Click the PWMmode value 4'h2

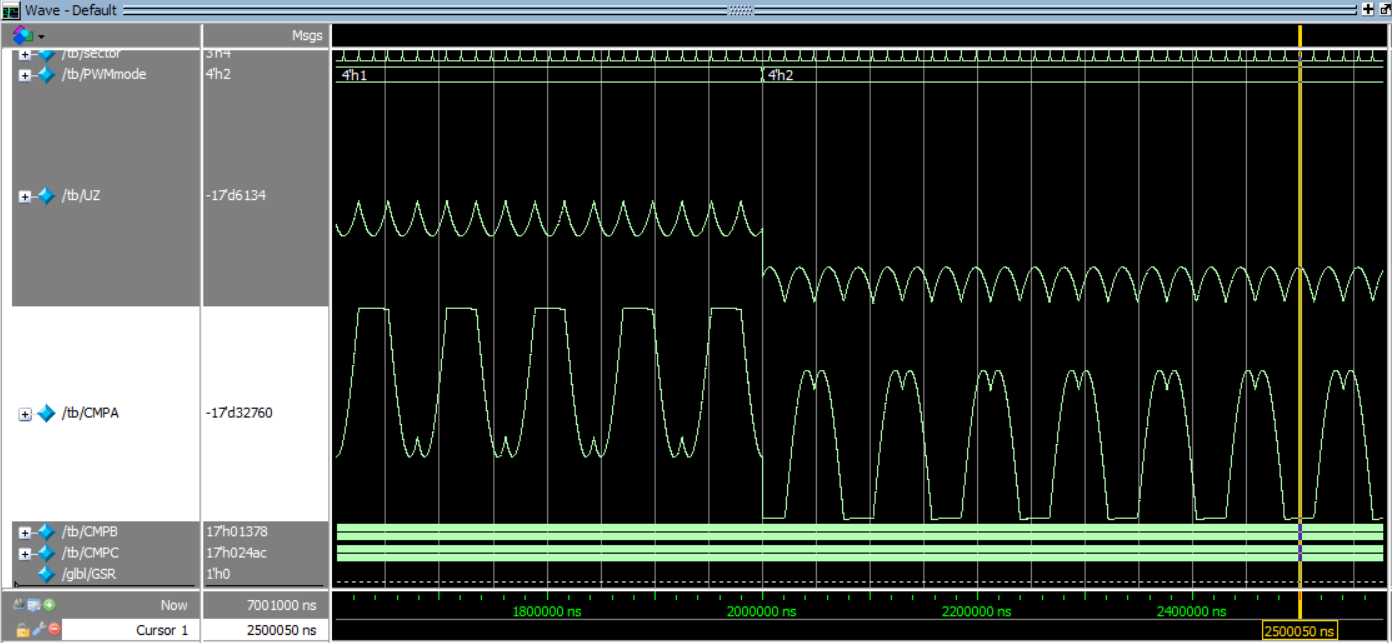(x=218, y=74)
